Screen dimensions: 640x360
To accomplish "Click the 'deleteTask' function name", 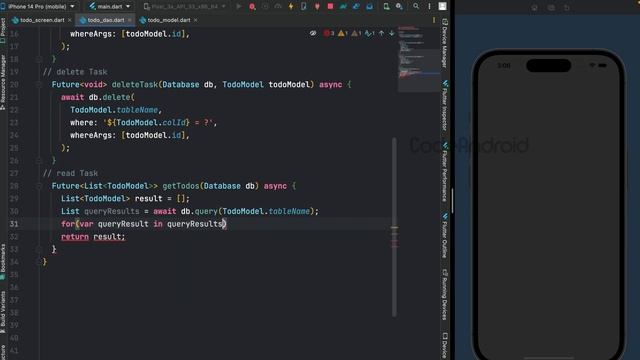I will click(x=135, y=84).
